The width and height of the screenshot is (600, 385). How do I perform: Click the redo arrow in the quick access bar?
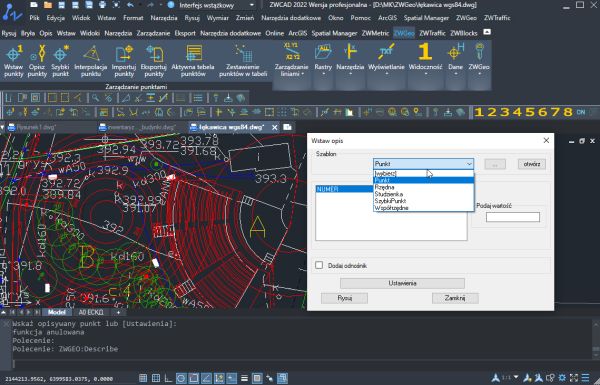pyautogui.click(x=150, y=5)
